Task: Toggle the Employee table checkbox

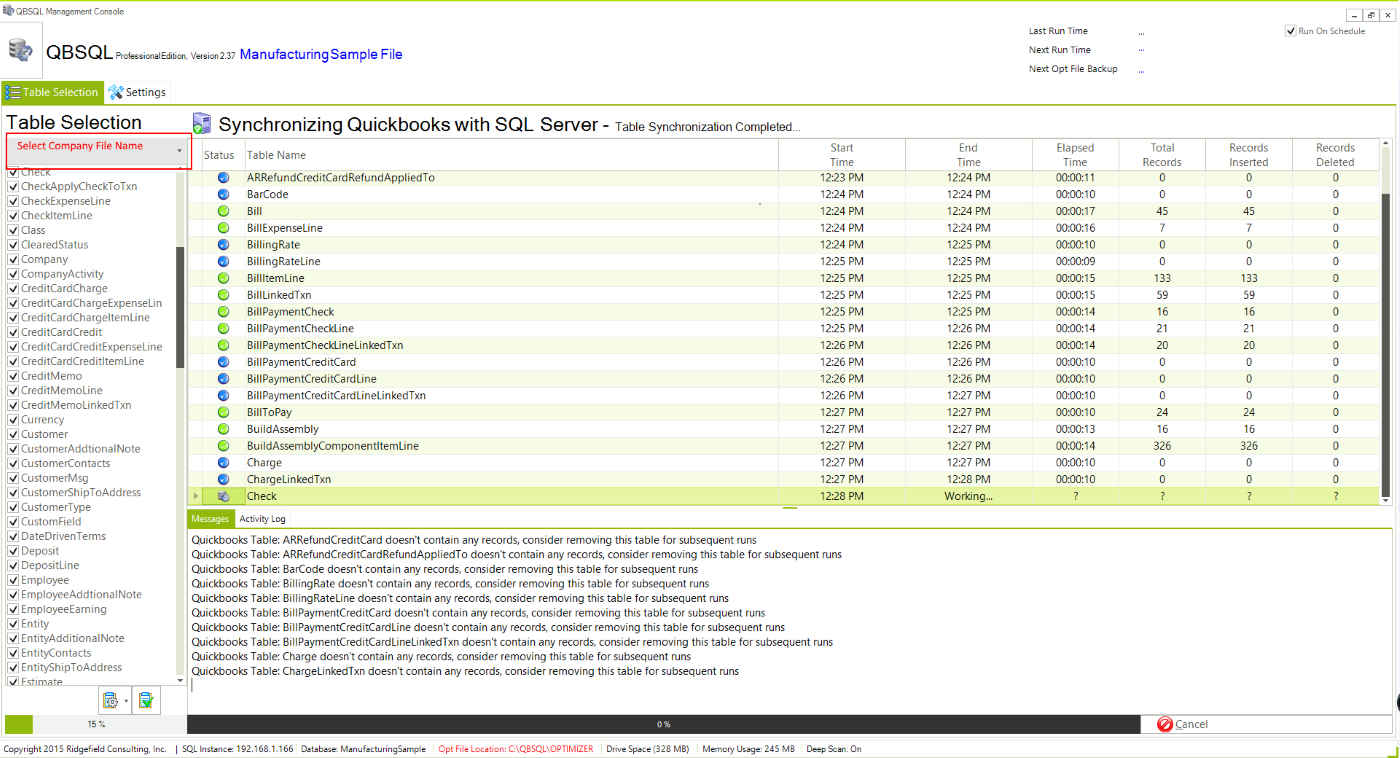Action: pos(13,580)
